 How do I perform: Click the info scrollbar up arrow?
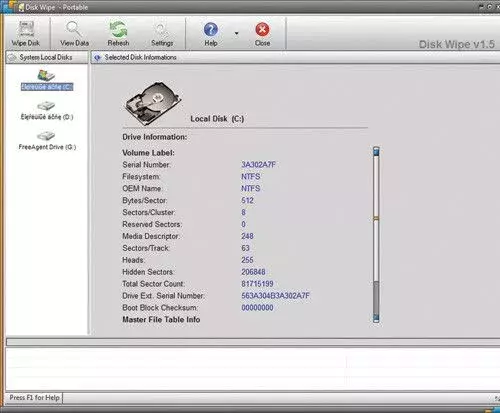click(376, 152)
